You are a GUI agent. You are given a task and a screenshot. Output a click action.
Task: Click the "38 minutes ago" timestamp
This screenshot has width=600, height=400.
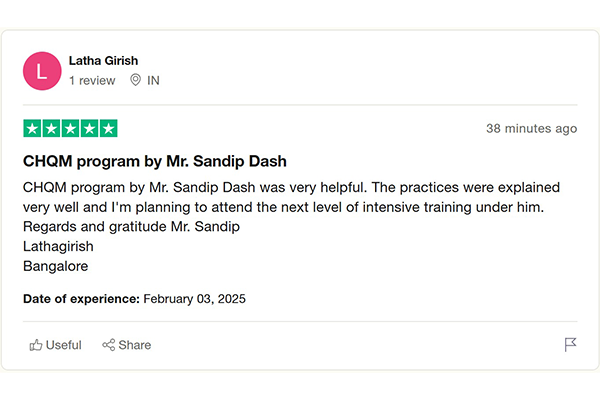tap(531, 128)
